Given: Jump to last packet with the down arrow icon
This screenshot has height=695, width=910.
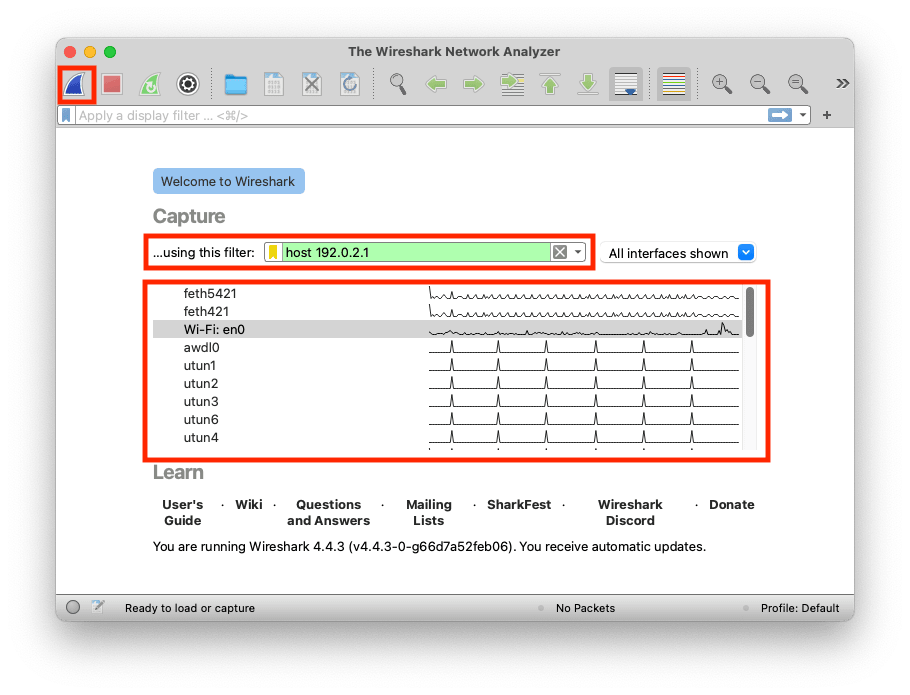Looking at the screenshot, I should [588, 85].
